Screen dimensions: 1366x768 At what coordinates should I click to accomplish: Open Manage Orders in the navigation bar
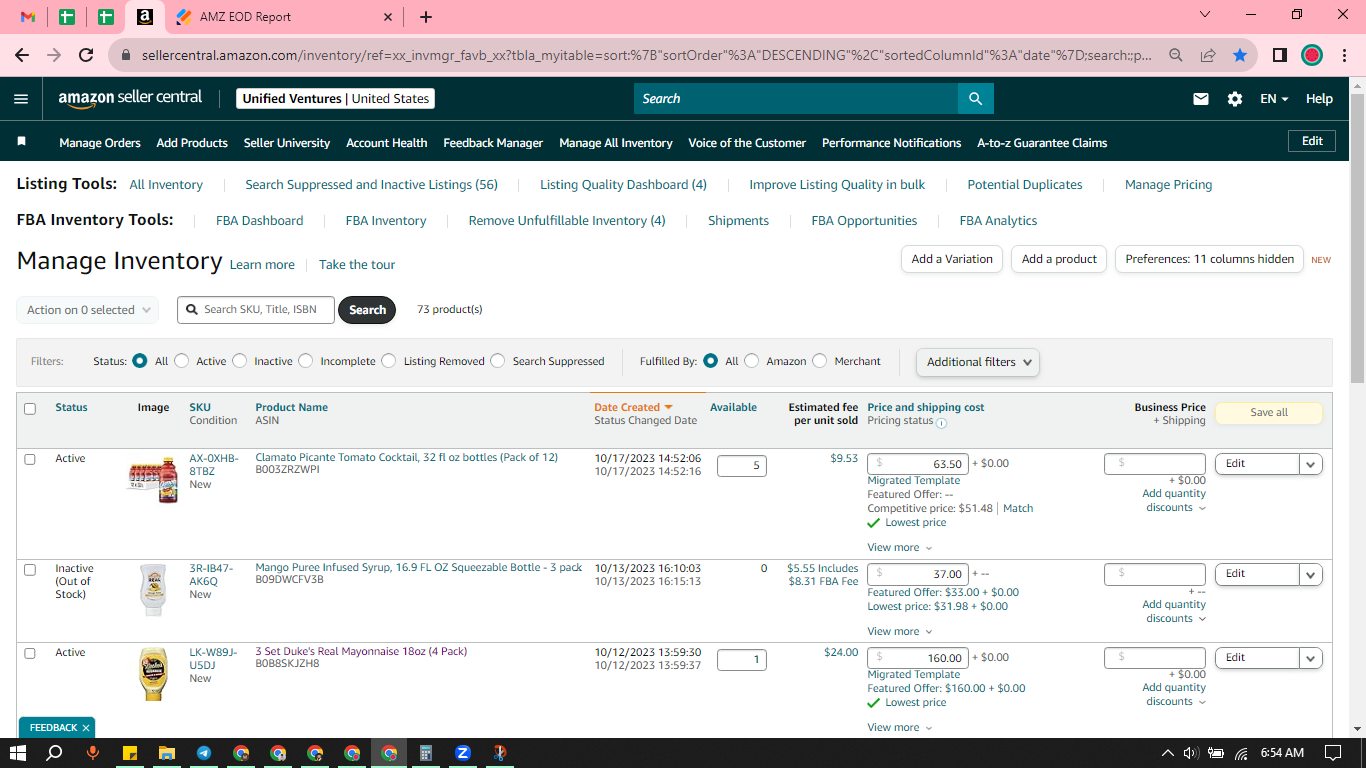click(100, 143)
